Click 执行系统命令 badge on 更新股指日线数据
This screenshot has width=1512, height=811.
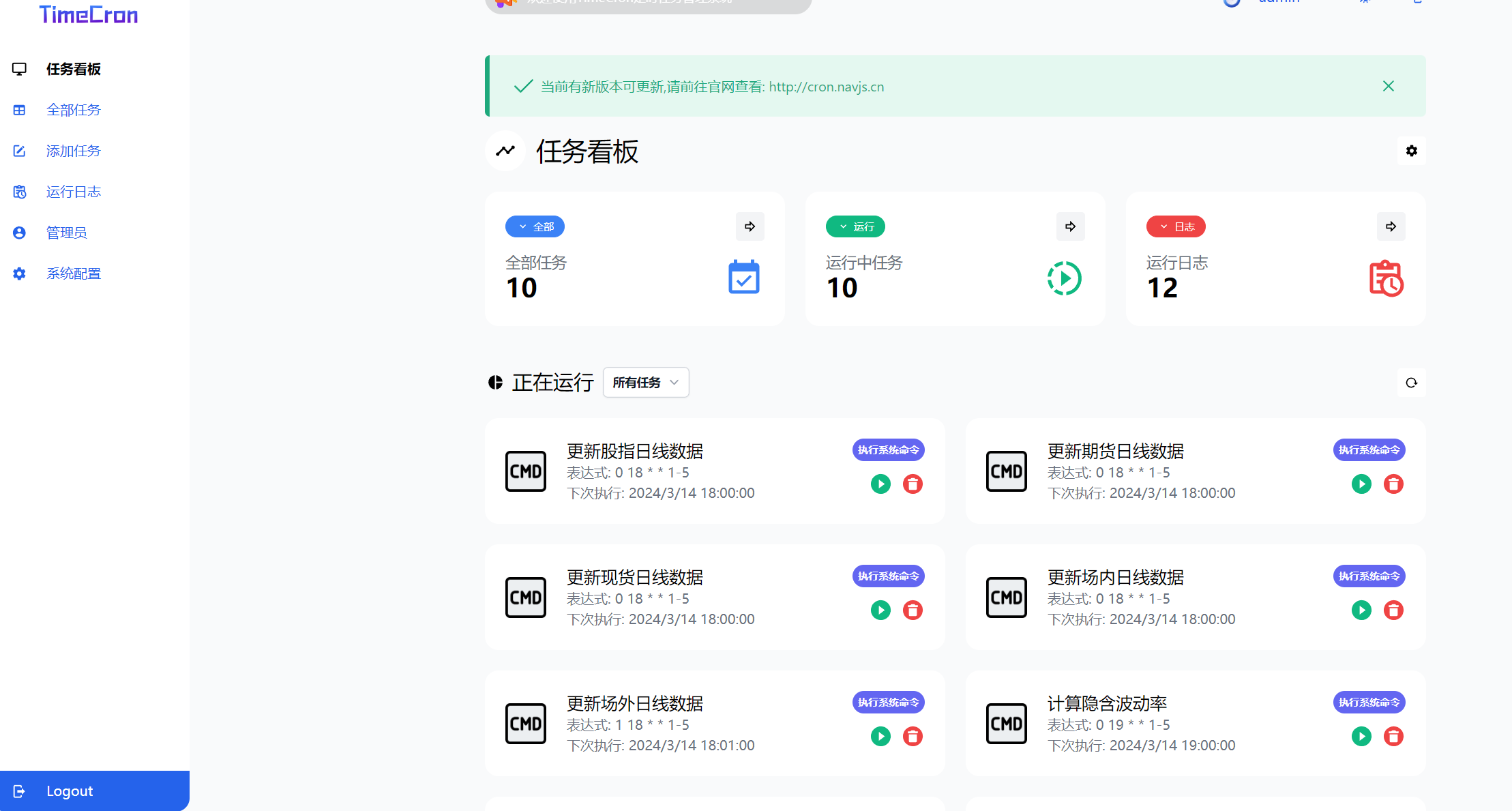coord(888,450)
